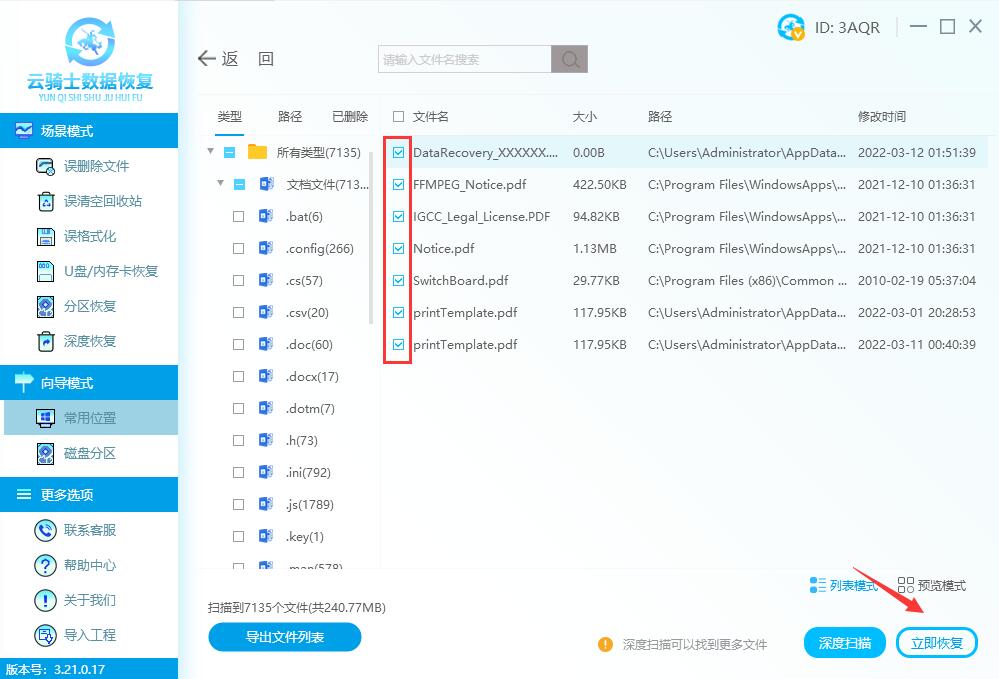
Task: Select the 常用位置 windows icon
Action: coord(45,418)
